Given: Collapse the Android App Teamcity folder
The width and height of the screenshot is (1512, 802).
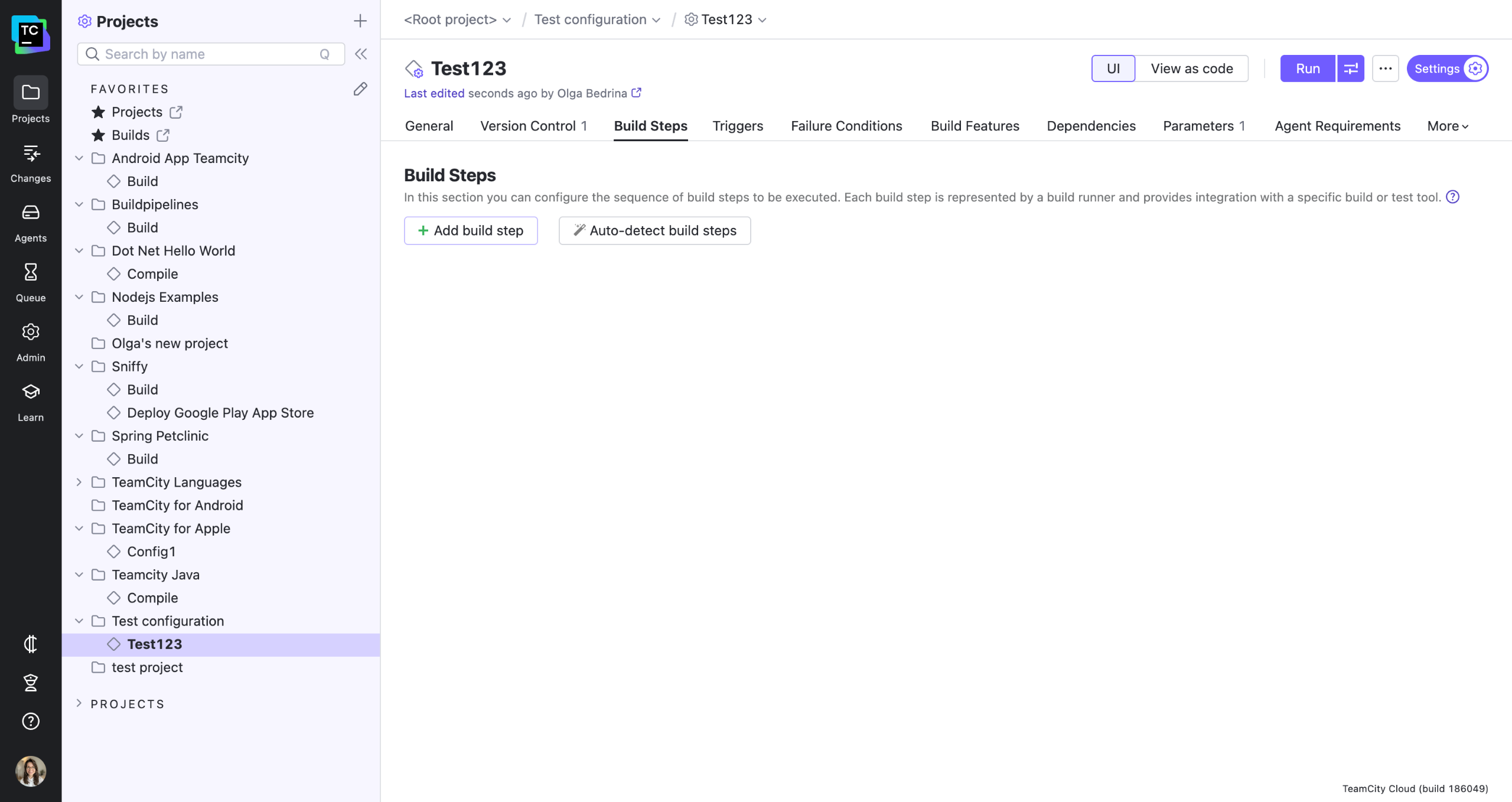Looking at the screenshot, I should pos(79,158).
